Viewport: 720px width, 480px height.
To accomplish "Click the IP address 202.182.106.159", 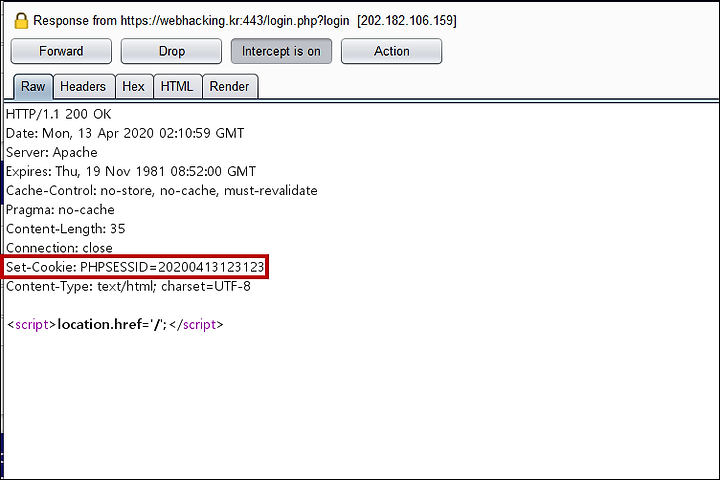I will click(407, 21).
